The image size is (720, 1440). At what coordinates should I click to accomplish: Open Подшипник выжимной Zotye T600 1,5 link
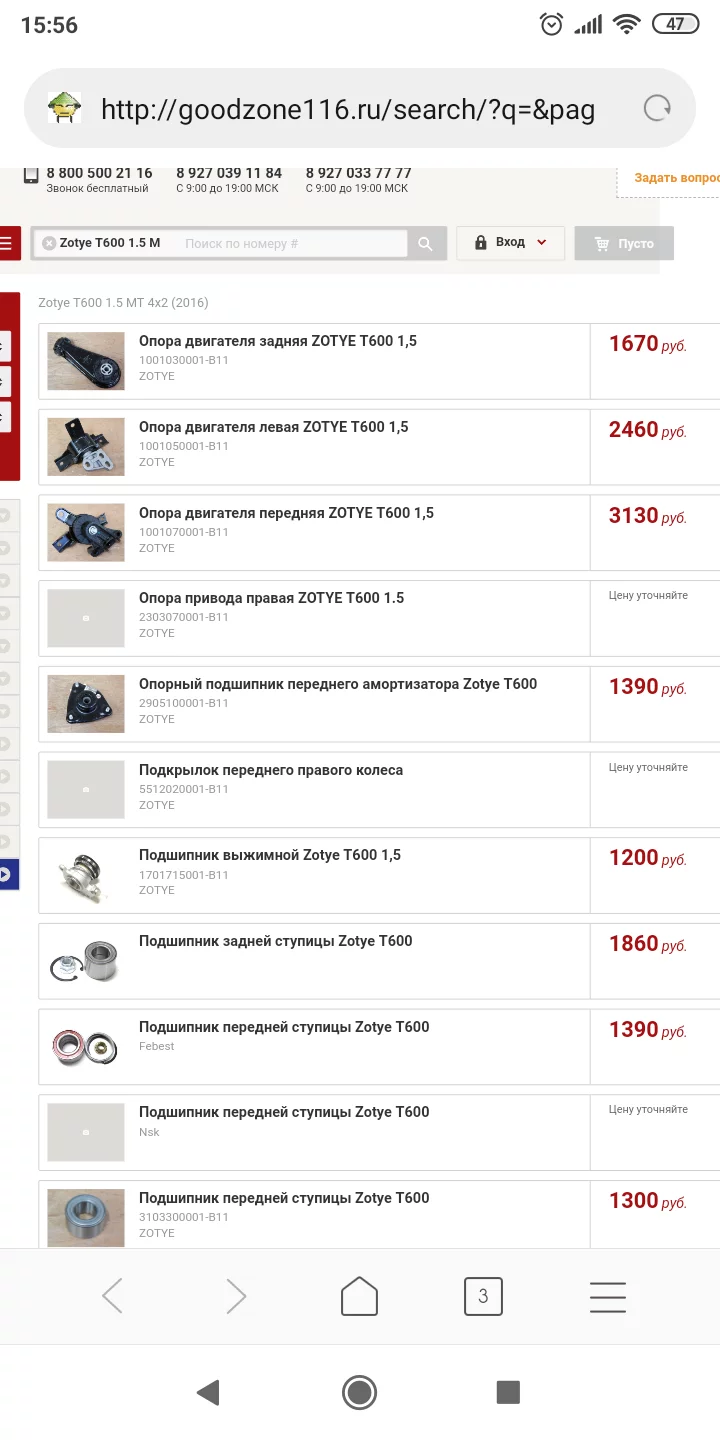tap(270, 855)
